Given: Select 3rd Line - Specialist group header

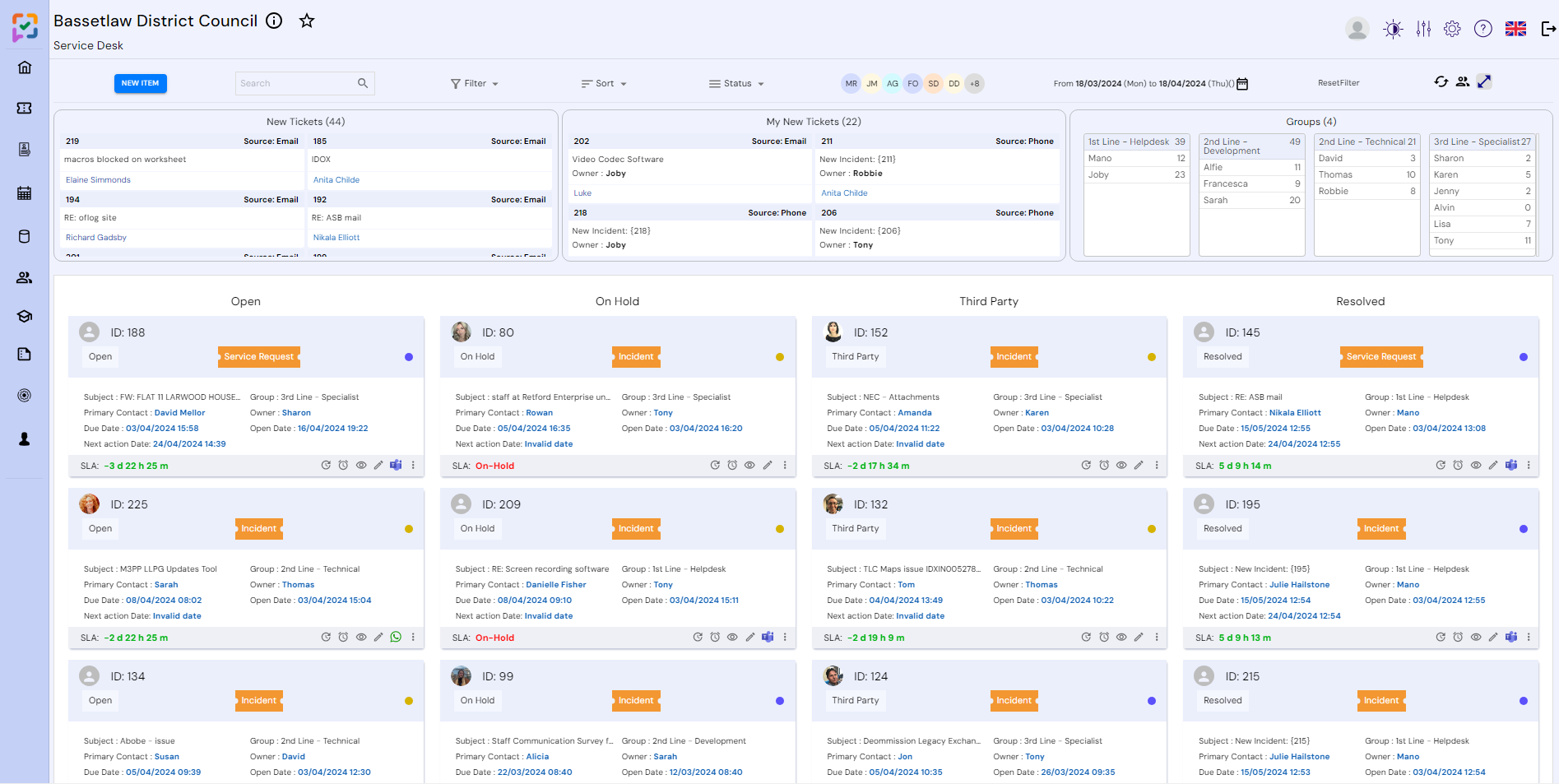Looking at the screenshot, I should click(1482, 141).
